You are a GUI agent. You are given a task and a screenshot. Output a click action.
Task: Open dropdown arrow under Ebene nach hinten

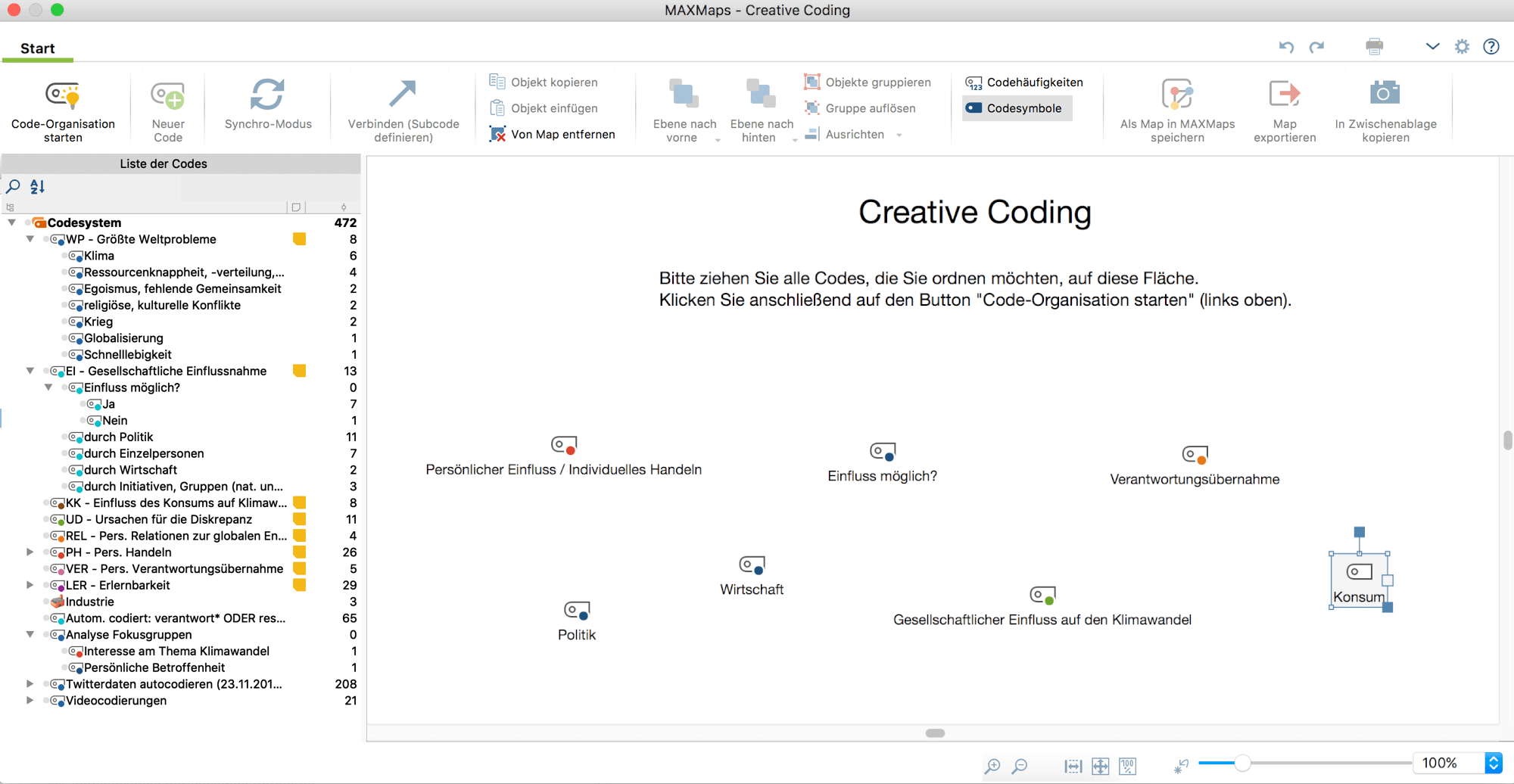[x=794, y=140]
